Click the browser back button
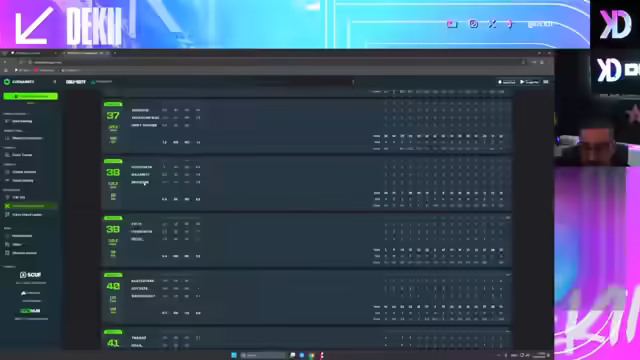The image size is (640, 360). click(x=5, y=62)
